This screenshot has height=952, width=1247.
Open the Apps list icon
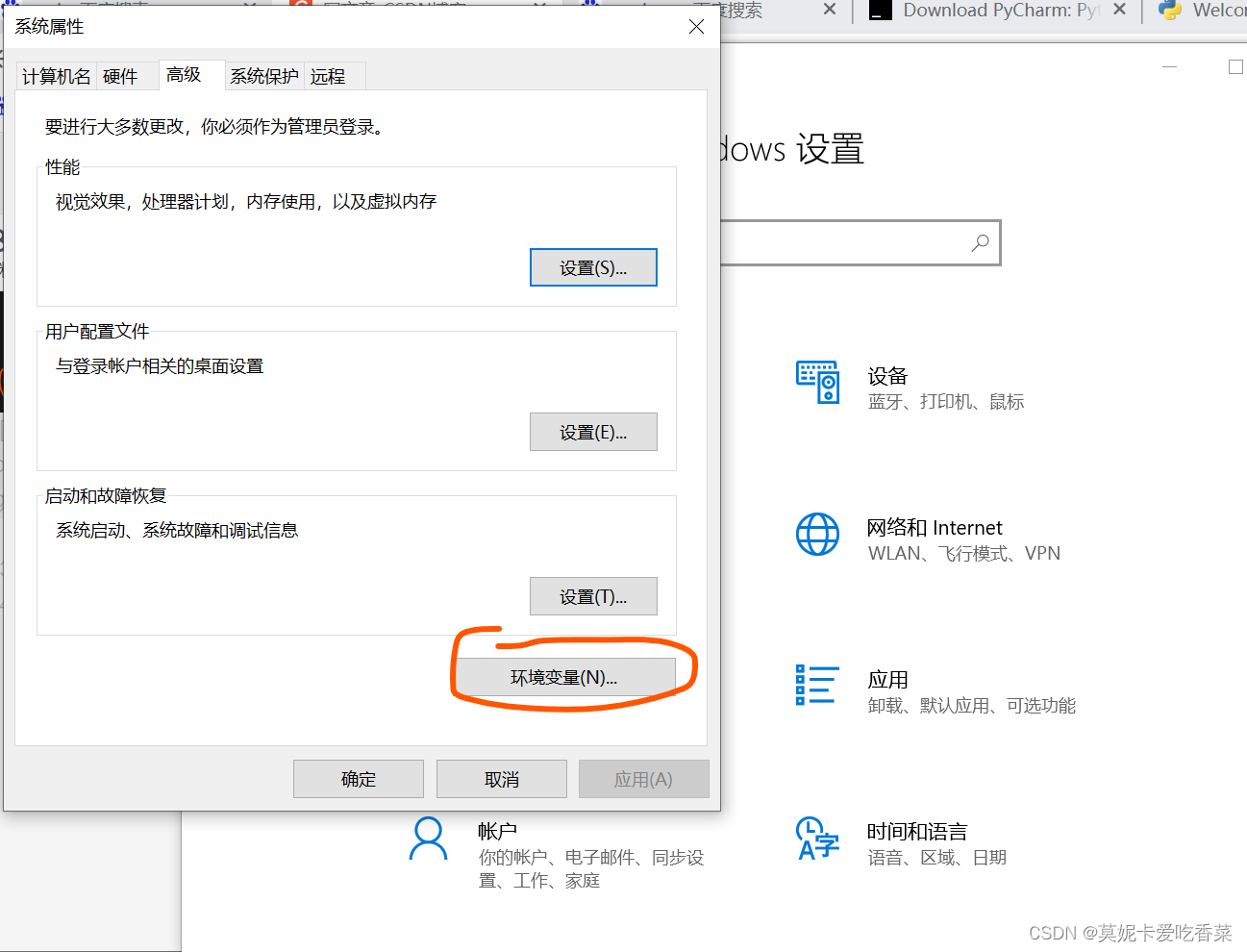click(817, 685)
